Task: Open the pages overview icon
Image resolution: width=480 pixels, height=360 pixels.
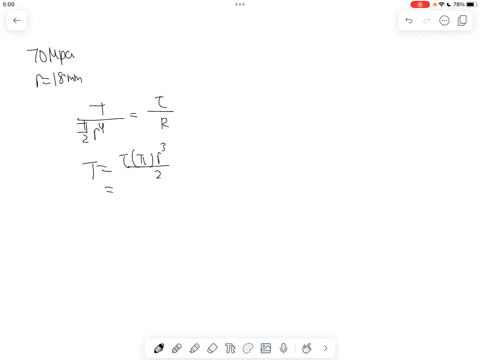Action: pyautogui.click(x=462, y=21)
